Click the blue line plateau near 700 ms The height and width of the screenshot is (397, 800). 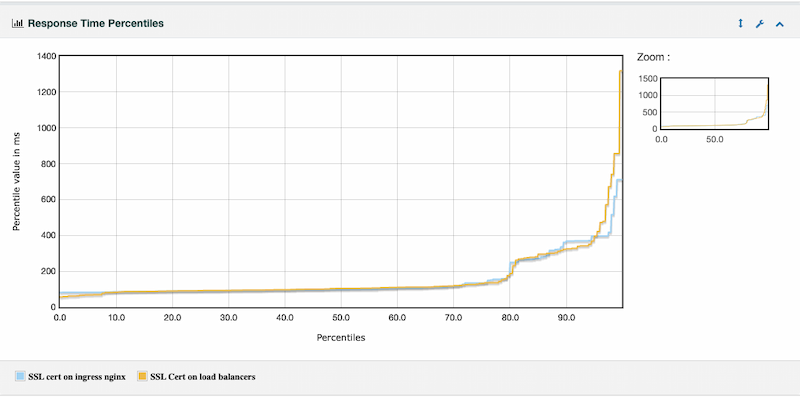pos(620,180)
